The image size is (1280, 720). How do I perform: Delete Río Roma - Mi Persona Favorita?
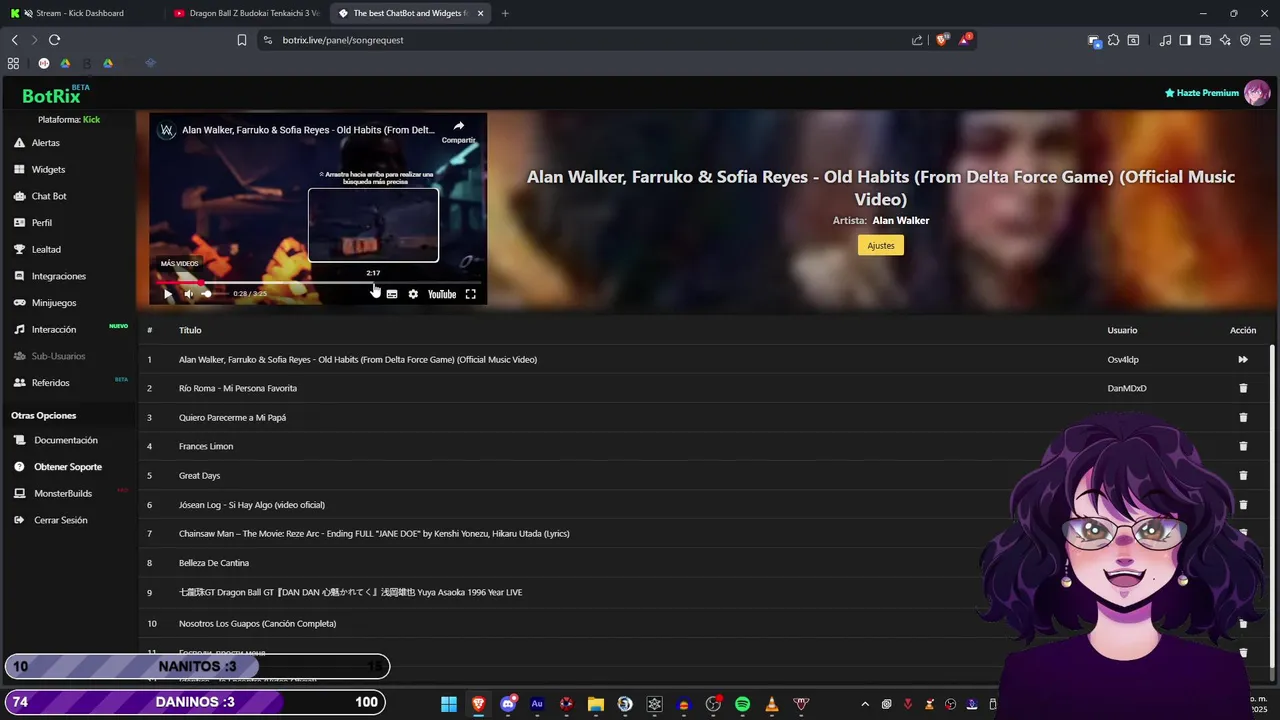click(x=1243, y=388)
